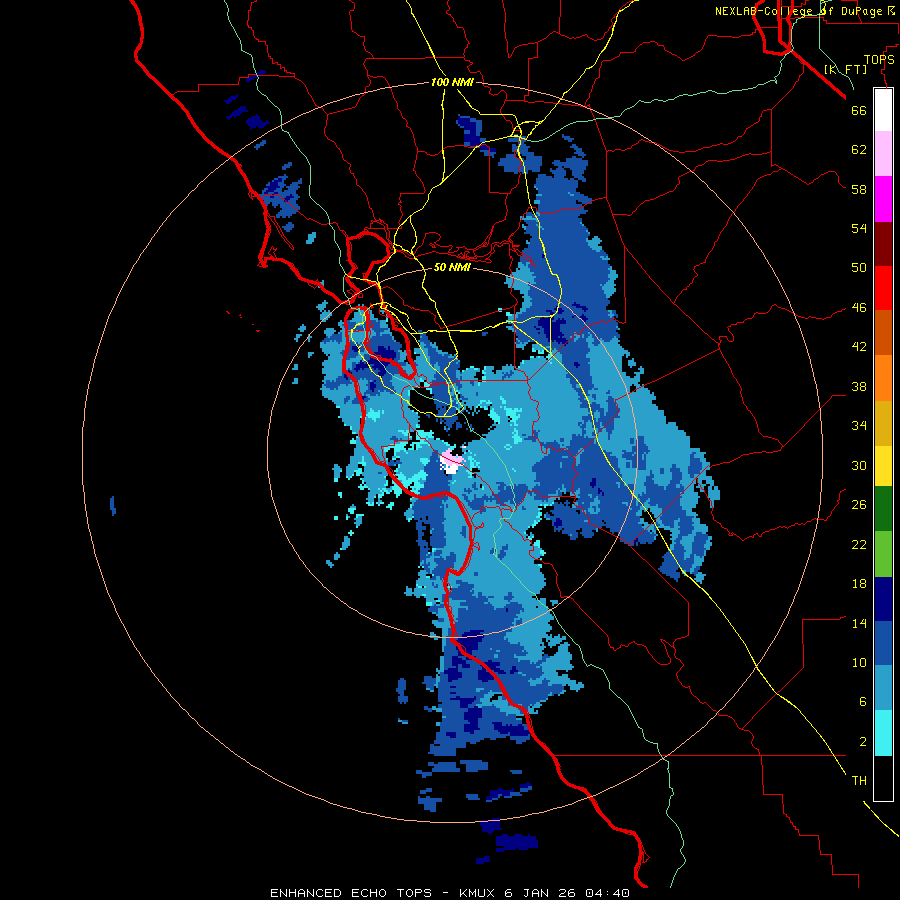900x900 pixels.
Task: Click the legend value '62'
Action: click(x=859, y=150)
